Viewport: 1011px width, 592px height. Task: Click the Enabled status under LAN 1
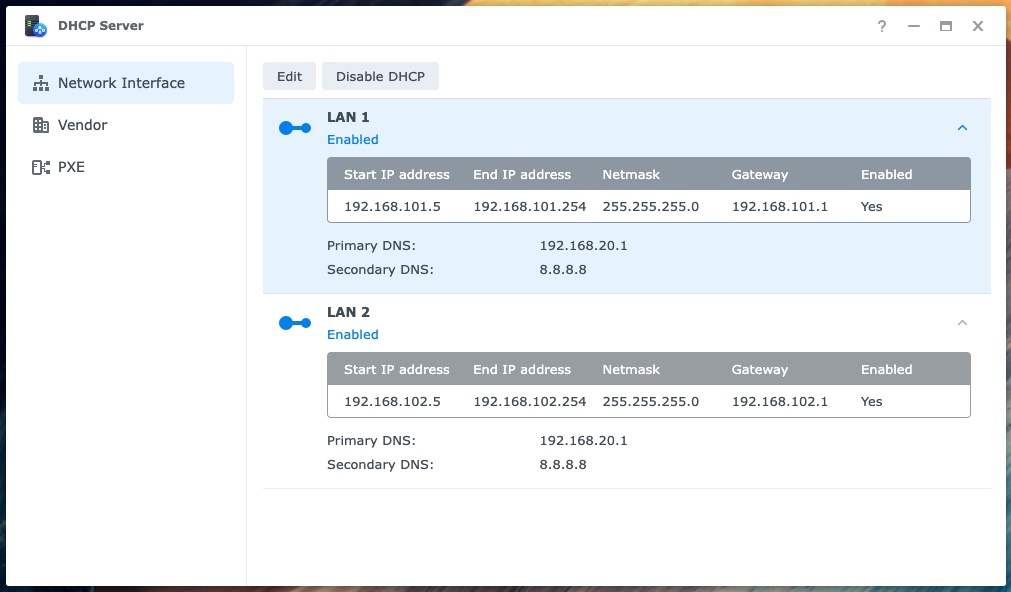point(352,139)
